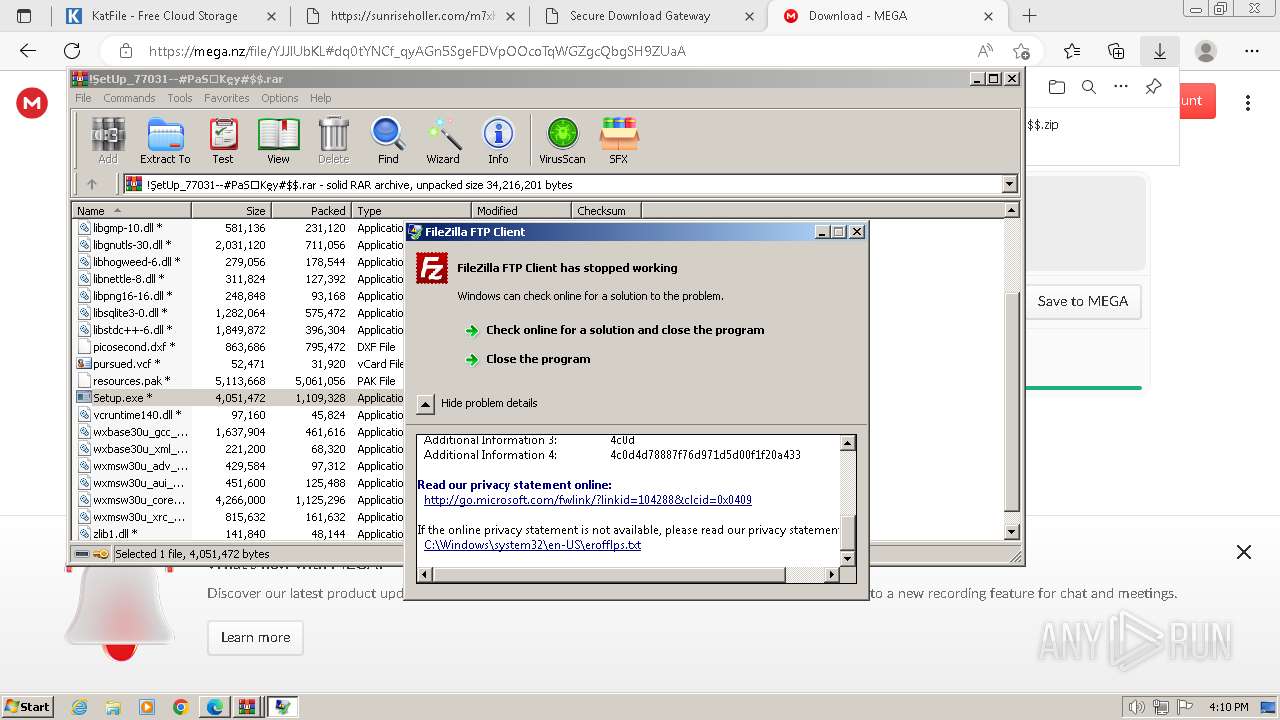
Task: Start VirusScan from the WinRAR toolbar
Action: tap(562, 141)
